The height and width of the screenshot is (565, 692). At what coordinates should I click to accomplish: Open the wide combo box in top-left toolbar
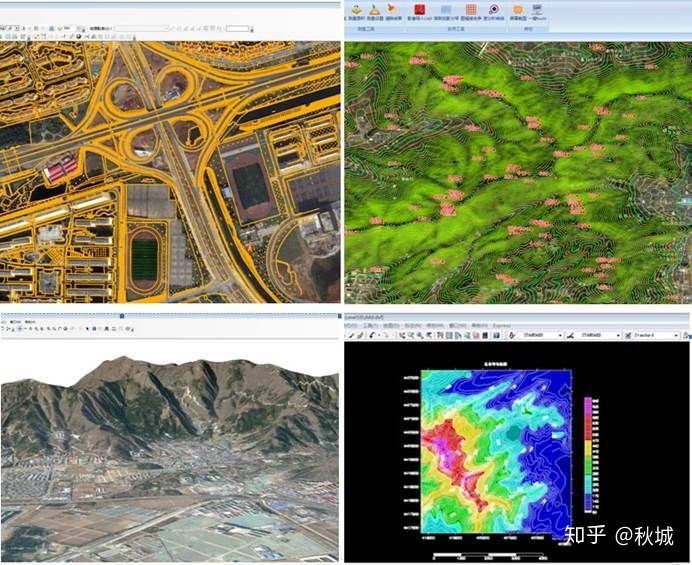pyautogui.click(x=142, y=28)
